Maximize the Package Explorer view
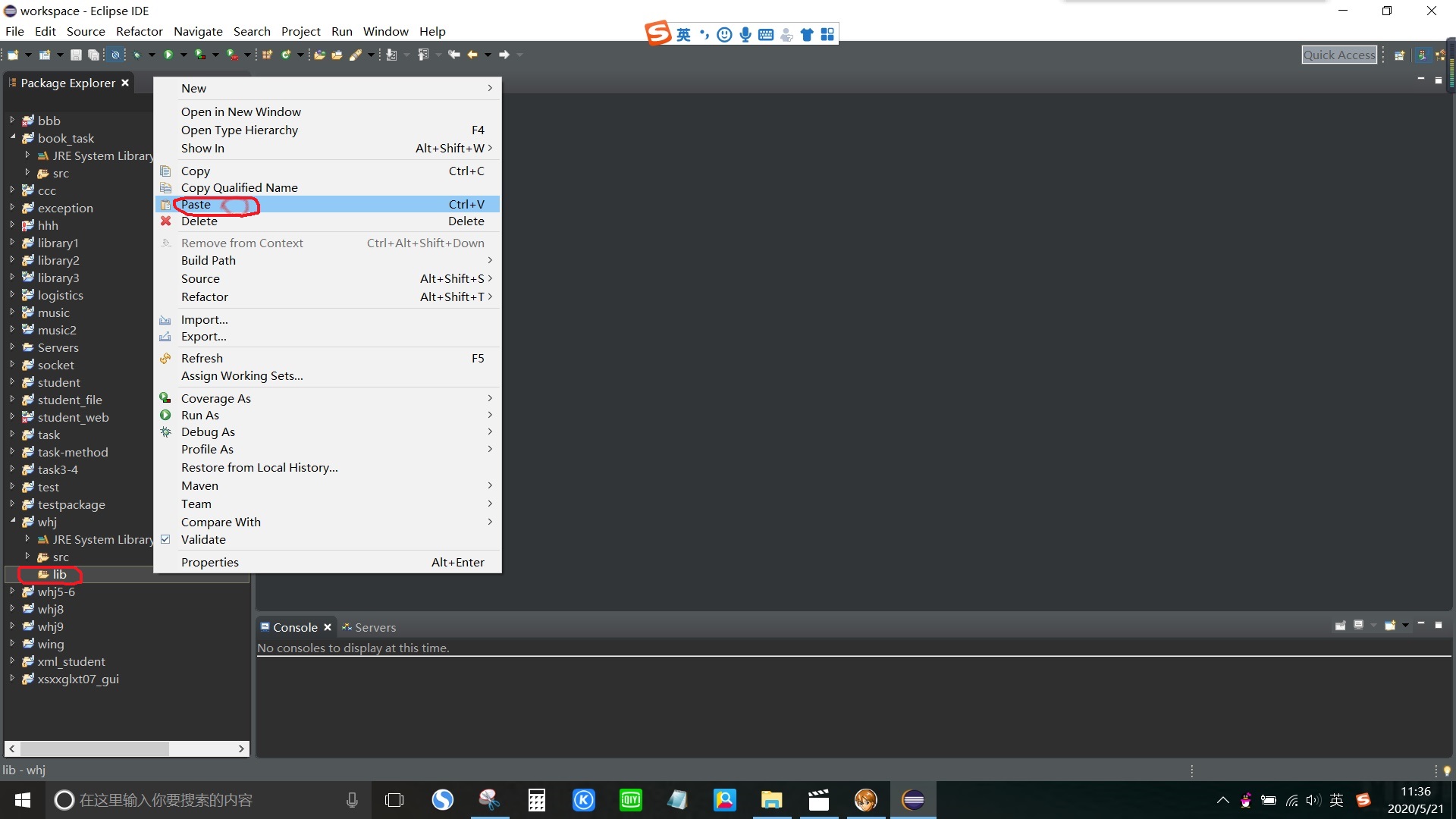Image resolution: width=1456 pixels, height=819 pixels. point(1438,79)
